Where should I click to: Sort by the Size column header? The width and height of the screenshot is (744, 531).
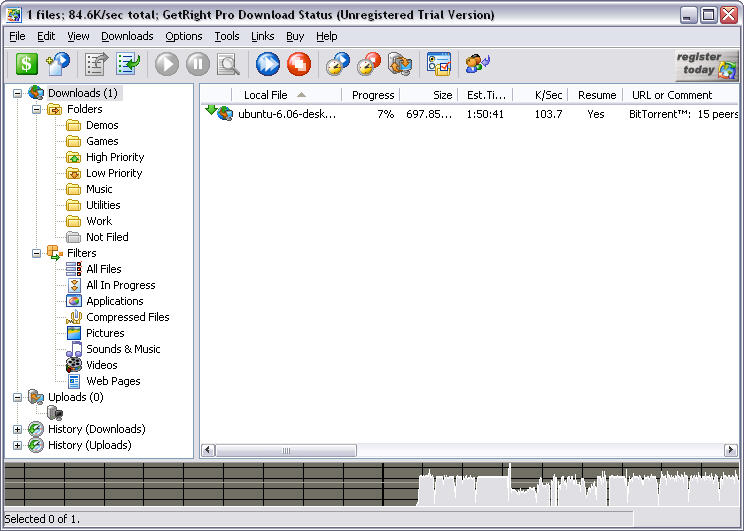[428, 95]
